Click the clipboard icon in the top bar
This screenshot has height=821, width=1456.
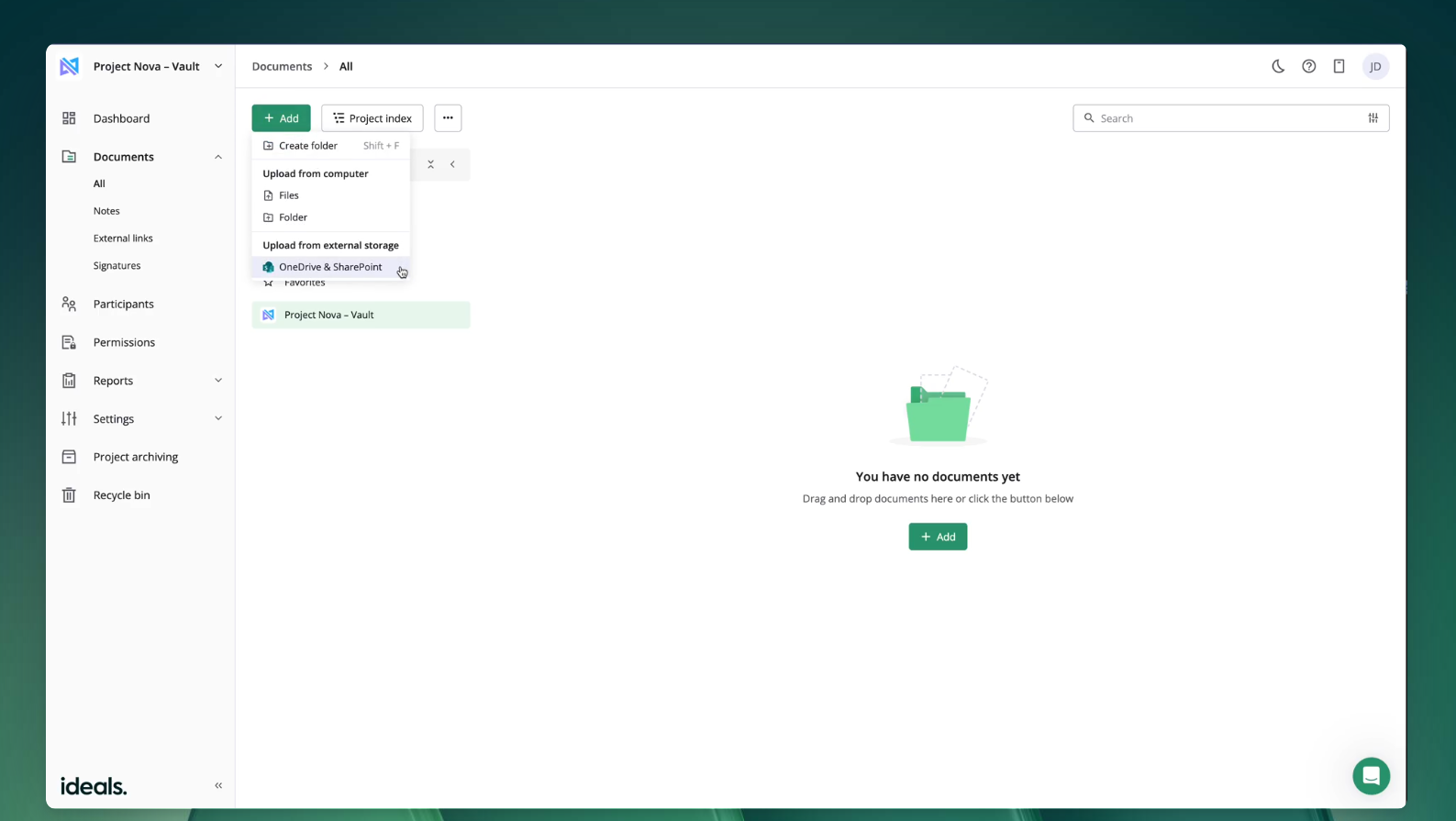click(1339, 66)
